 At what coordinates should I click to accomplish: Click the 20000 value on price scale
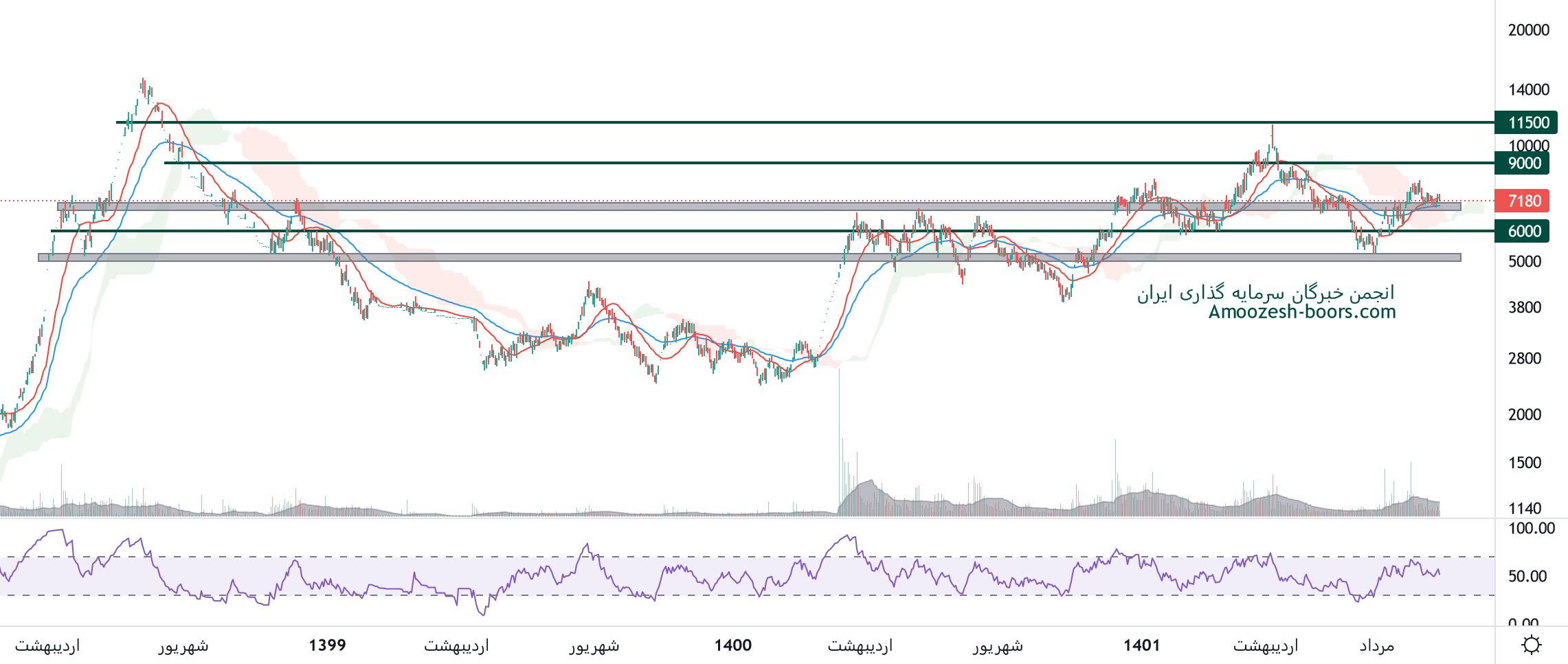[x=1528, y=30]
